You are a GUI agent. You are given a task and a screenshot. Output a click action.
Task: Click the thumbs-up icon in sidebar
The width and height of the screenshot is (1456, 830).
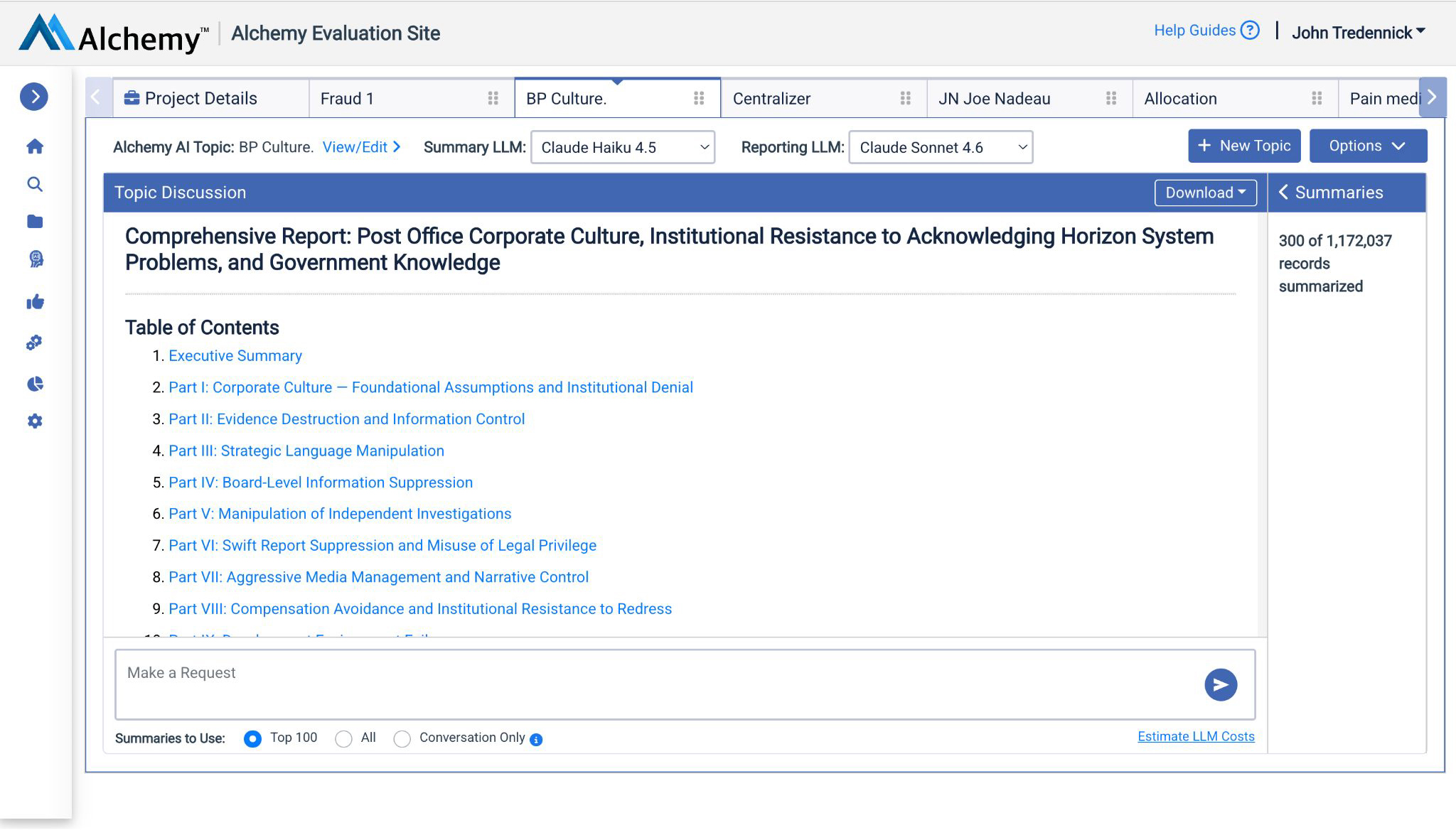(35, 303)
